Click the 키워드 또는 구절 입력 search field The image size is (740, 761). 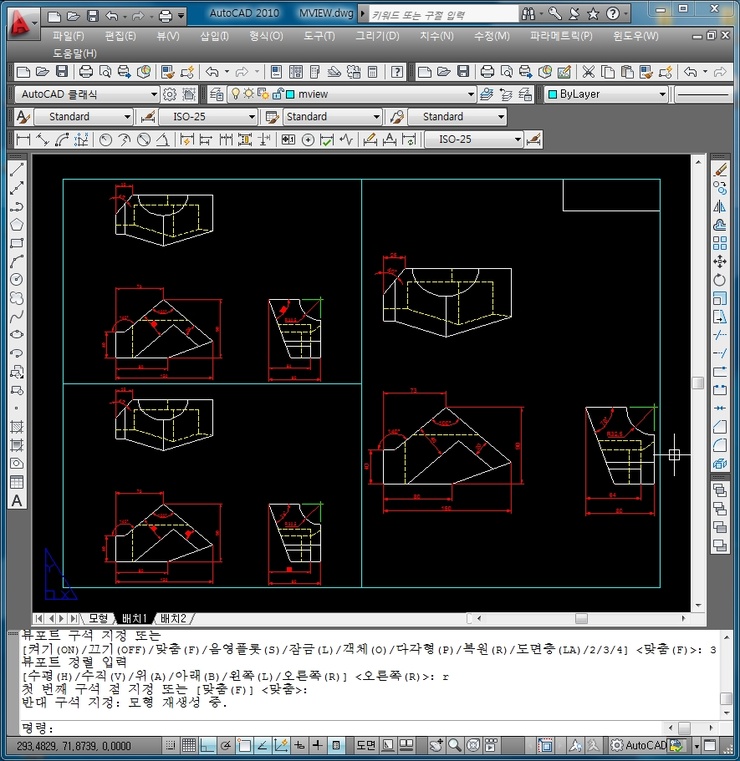[444, 15]
